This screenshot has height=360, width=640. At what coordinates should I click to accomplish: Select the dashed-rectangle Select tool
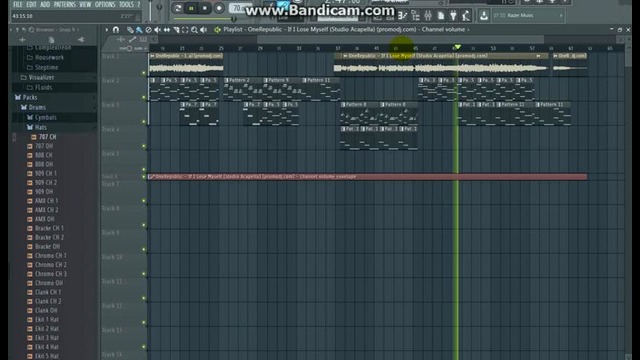click(x=185, y=30)
